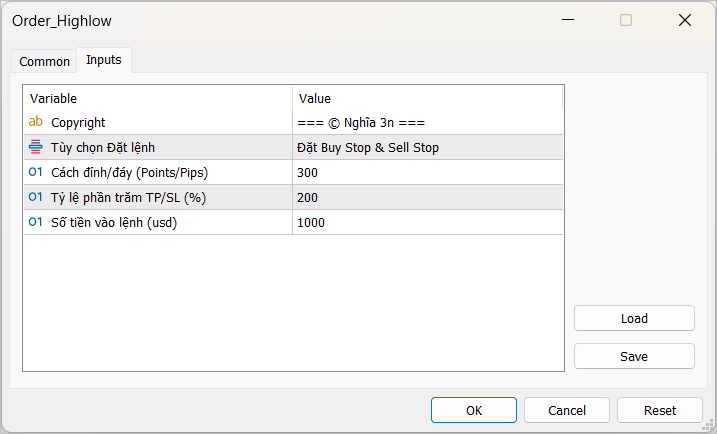This screenshot has height=434, width=717.
Task: Save the current input settings
Action: coord(634,356)
